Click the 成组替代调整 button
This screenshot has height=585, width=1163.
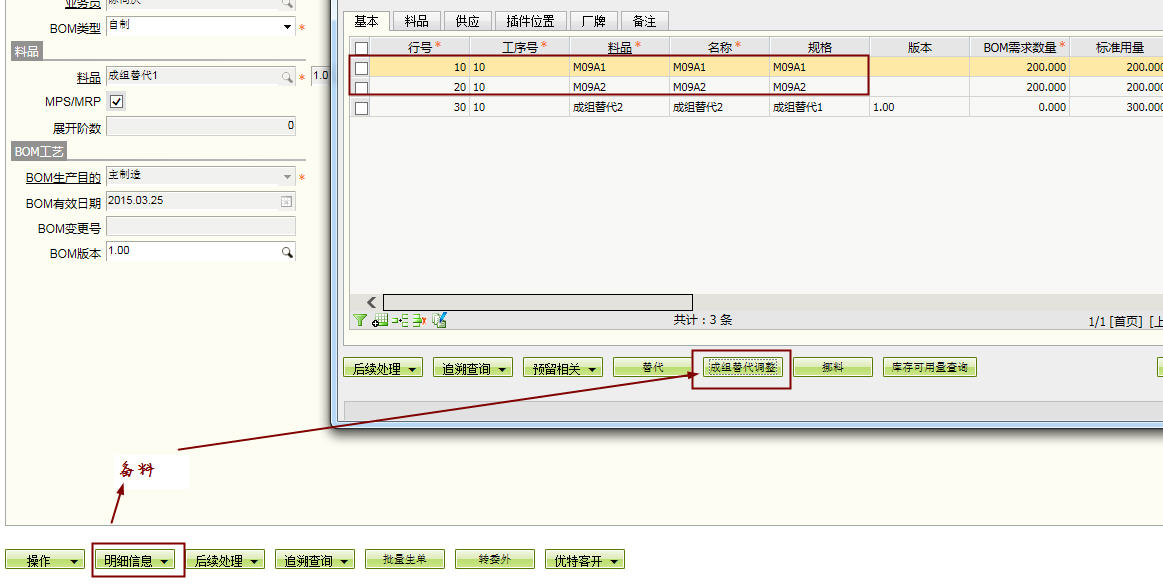741,368
